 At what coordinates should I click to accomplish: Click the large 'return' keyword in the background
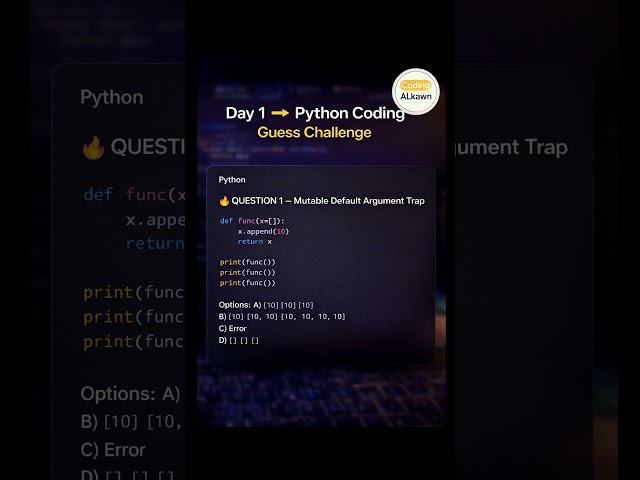coord(155,244)
